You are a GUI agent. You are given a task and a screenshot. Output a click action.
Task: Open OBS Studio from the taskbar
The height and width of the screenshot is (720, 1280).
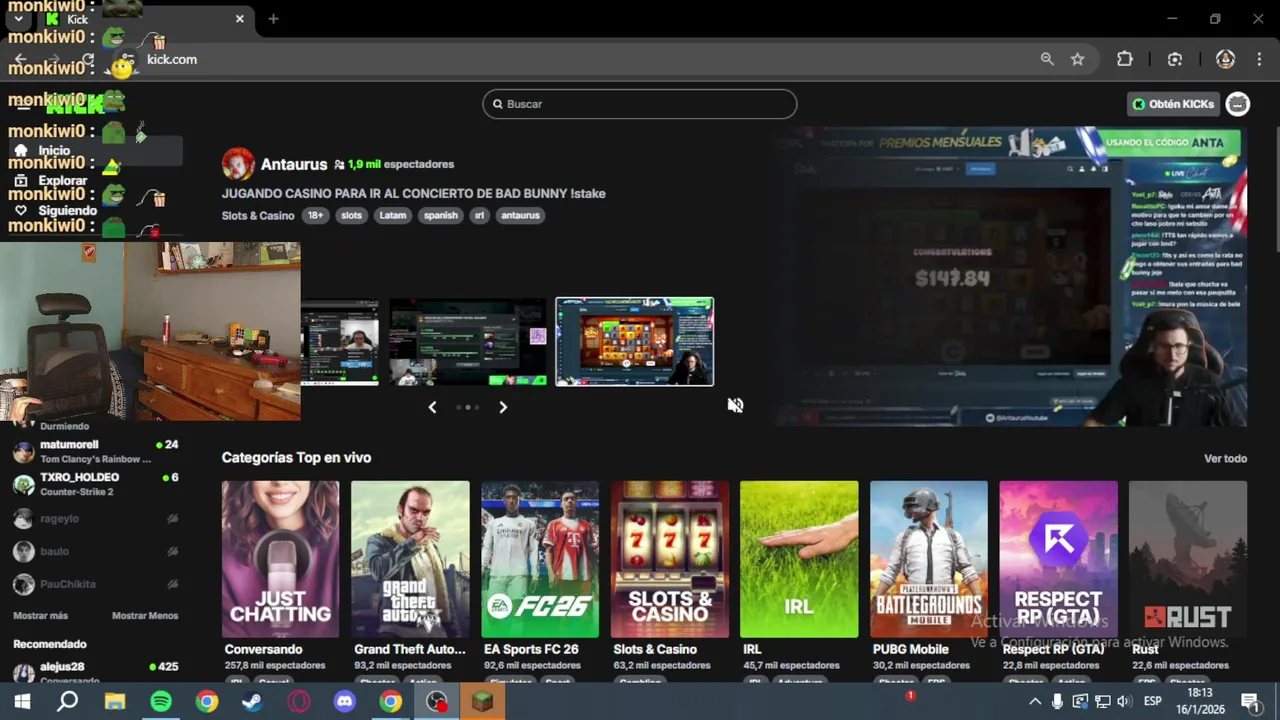[x=437, y=702]
